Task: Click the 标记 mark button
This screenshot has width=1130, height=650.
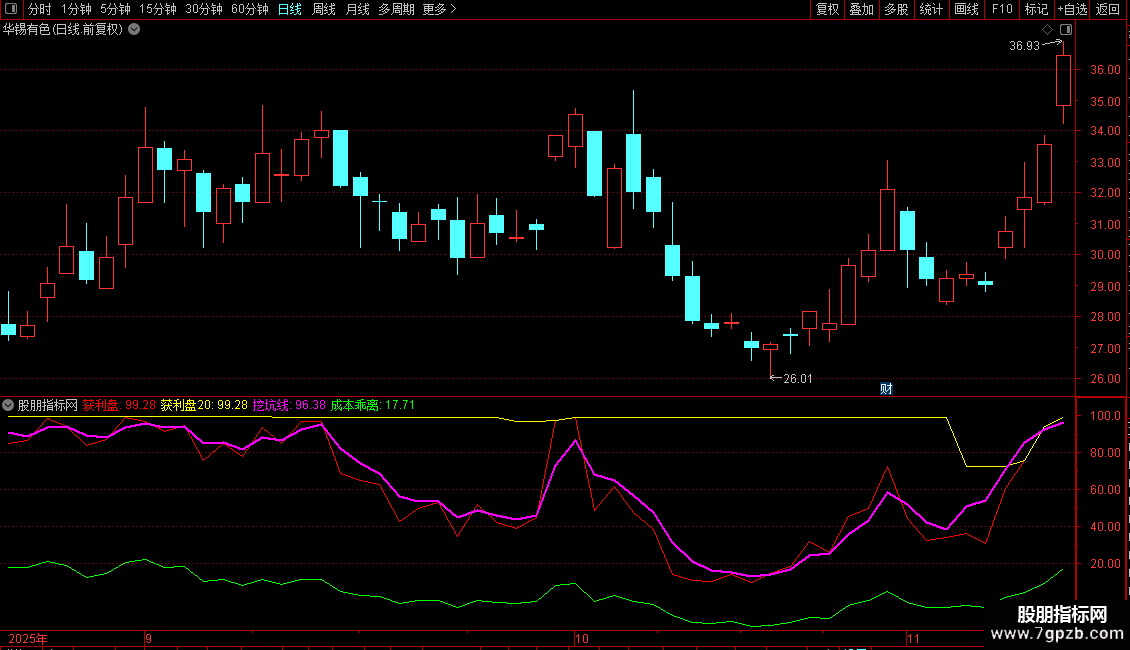Action: tap(1036, 9)
